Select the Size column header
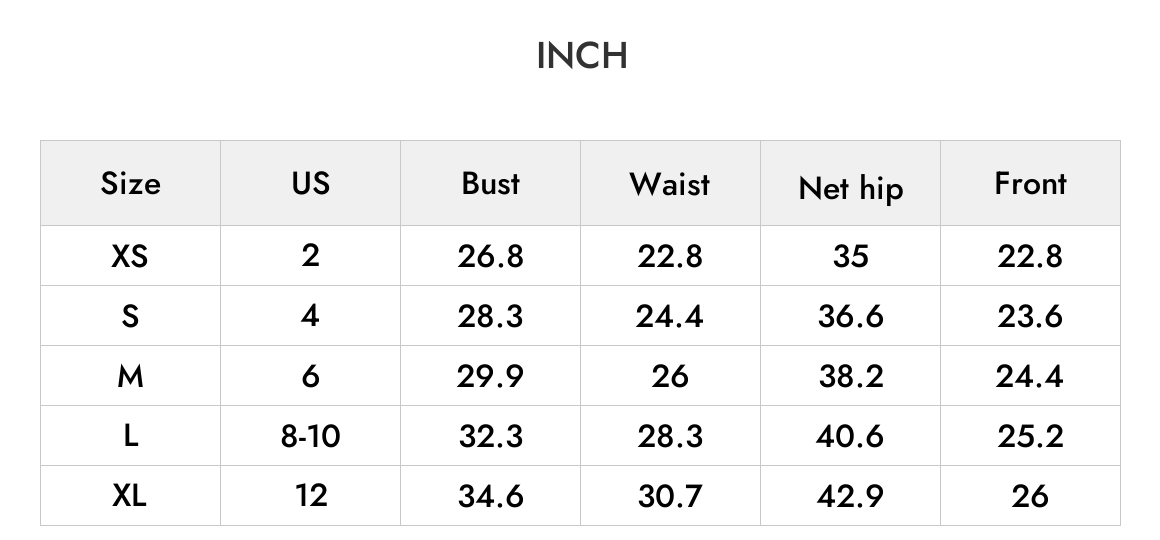This screenshot has height=540, width=1160. [130, 183]
